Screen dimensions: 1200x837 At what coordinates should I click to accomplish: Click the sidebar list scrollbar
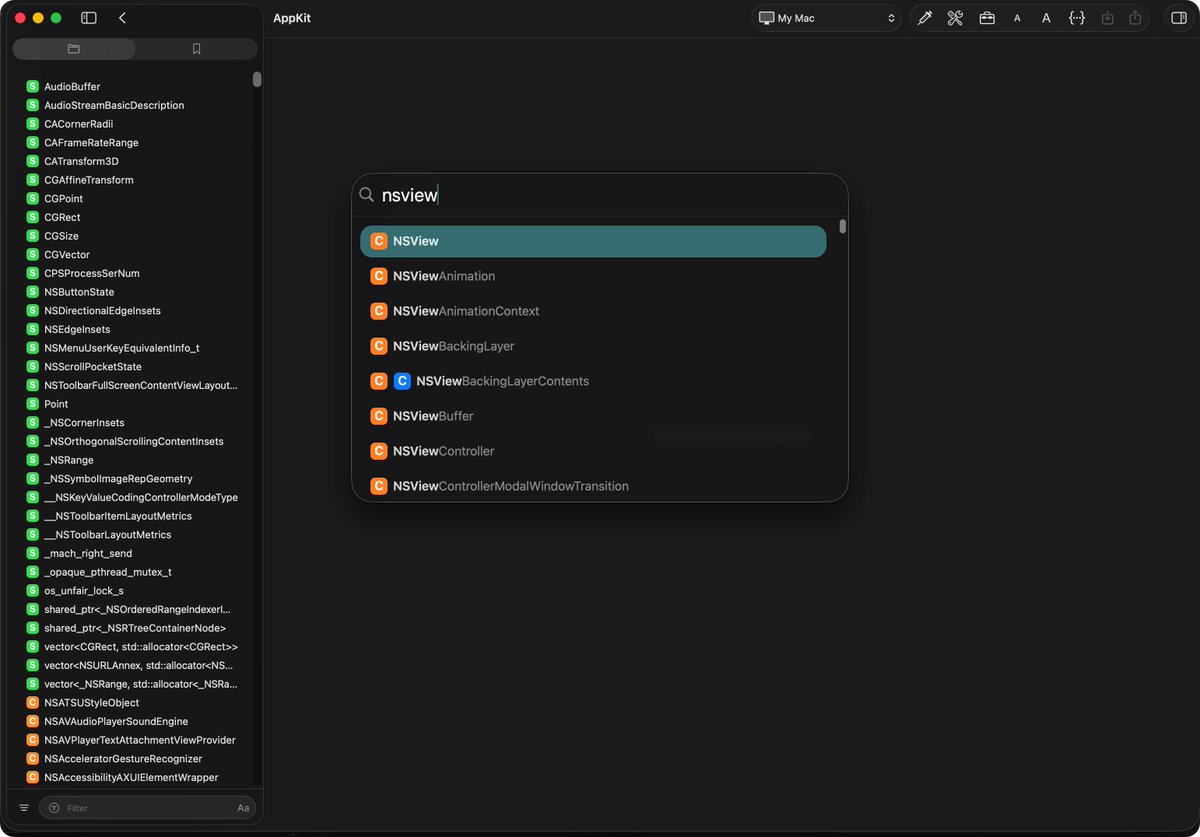(257, 79)
